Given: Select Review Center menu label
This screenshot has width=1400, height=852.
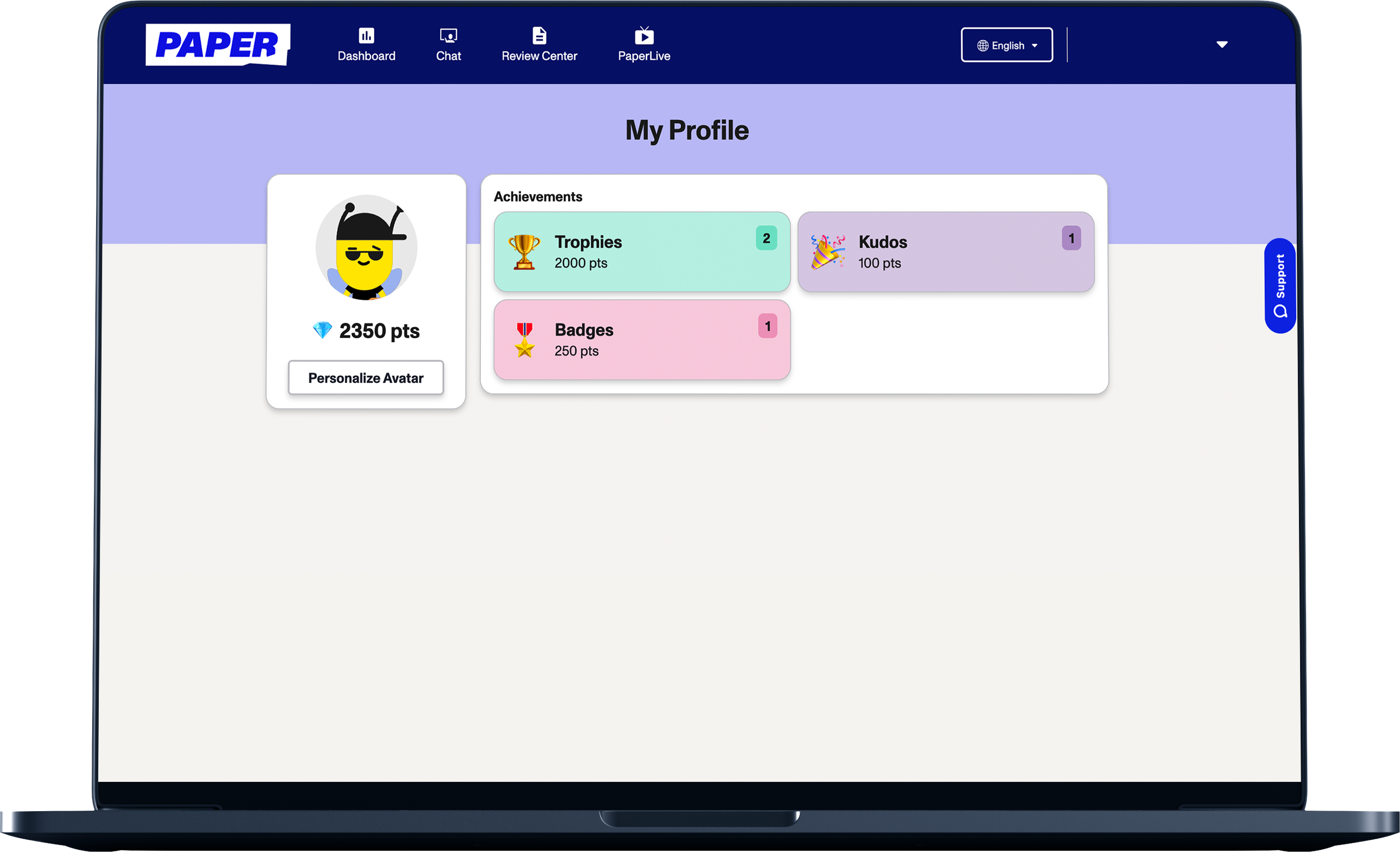Looking at the screenshot, I should [539, 56].
